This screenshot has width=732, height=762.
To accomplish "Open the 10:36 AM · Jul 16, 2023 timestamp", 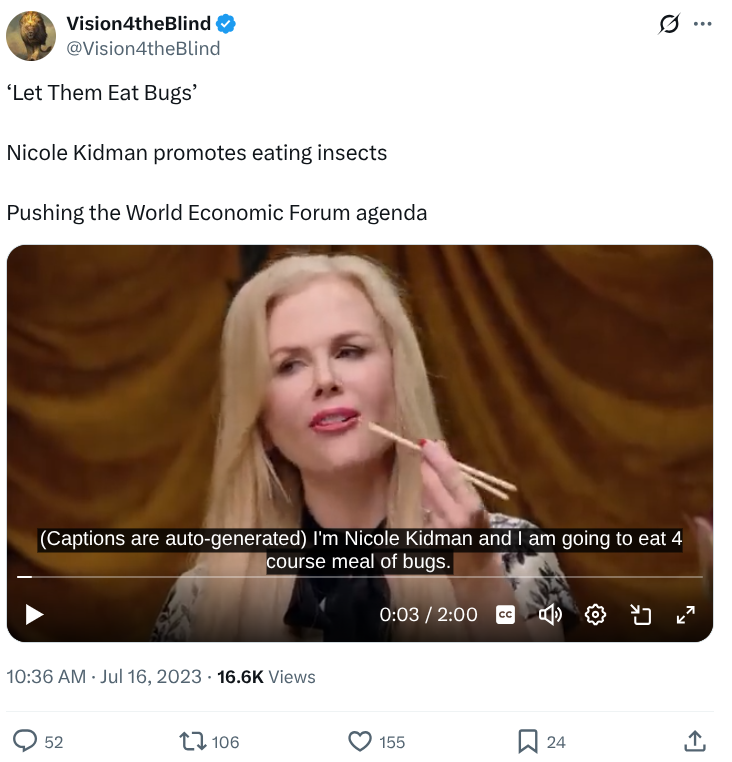I will pos(104,677).
